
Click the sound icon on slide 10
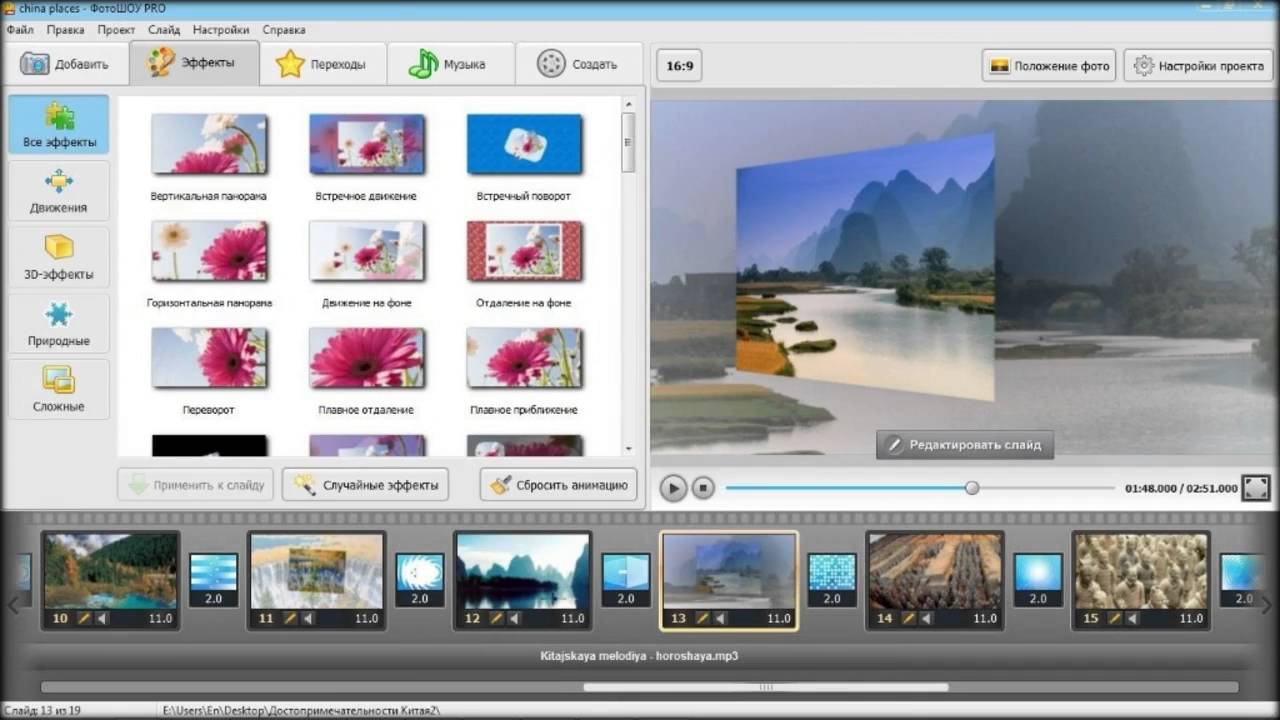pyautogui.click(x=101, y=619)
